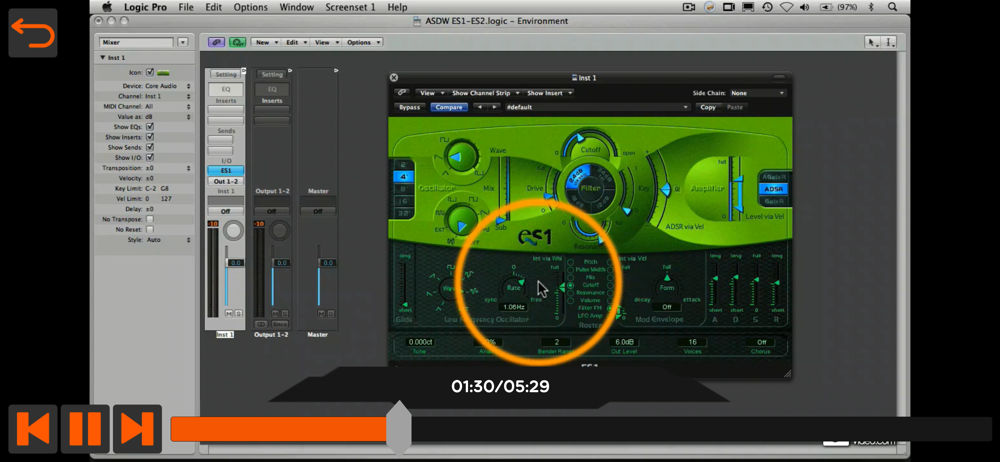
Task: Select the Cutoff router radio button
Action: click(x=571, y=285)
